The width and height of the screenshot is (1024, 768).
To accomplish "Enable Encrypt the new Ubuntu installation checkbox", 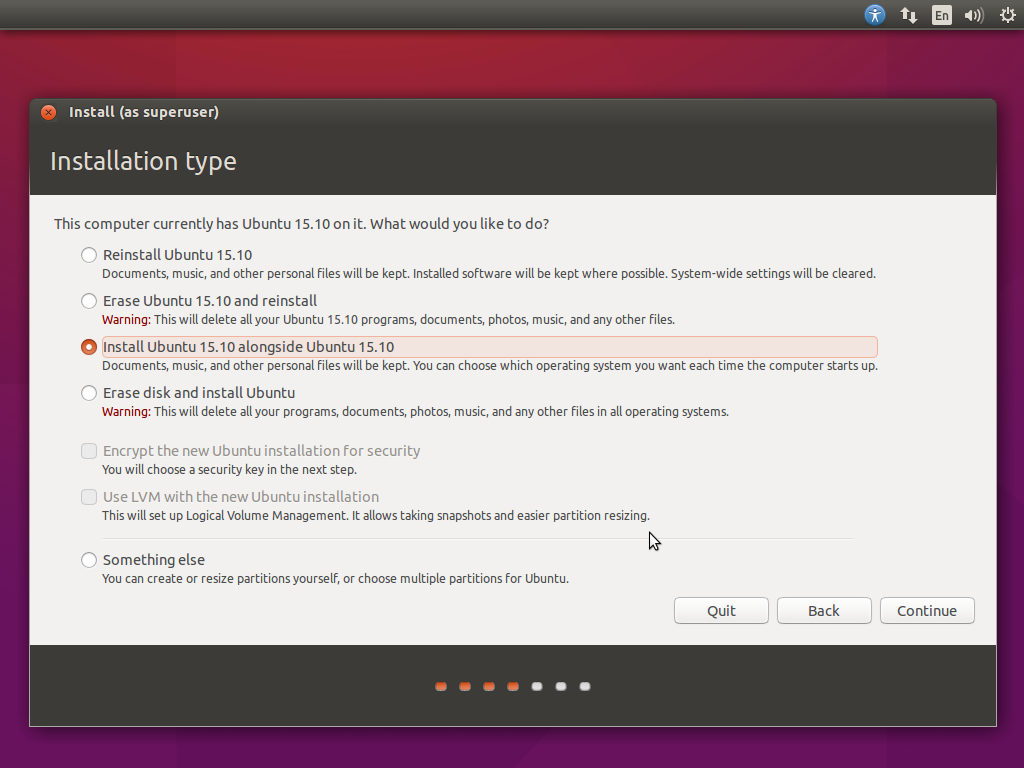I will point(90,451).
